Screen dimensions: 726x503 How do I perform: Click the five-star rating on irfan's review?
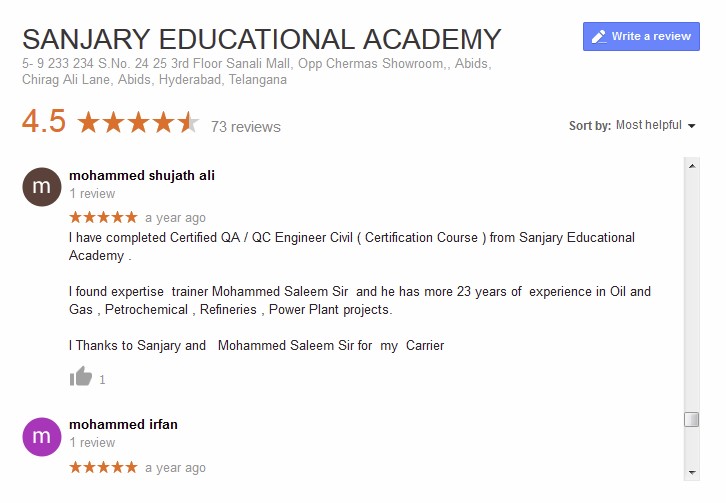(103, 467)
